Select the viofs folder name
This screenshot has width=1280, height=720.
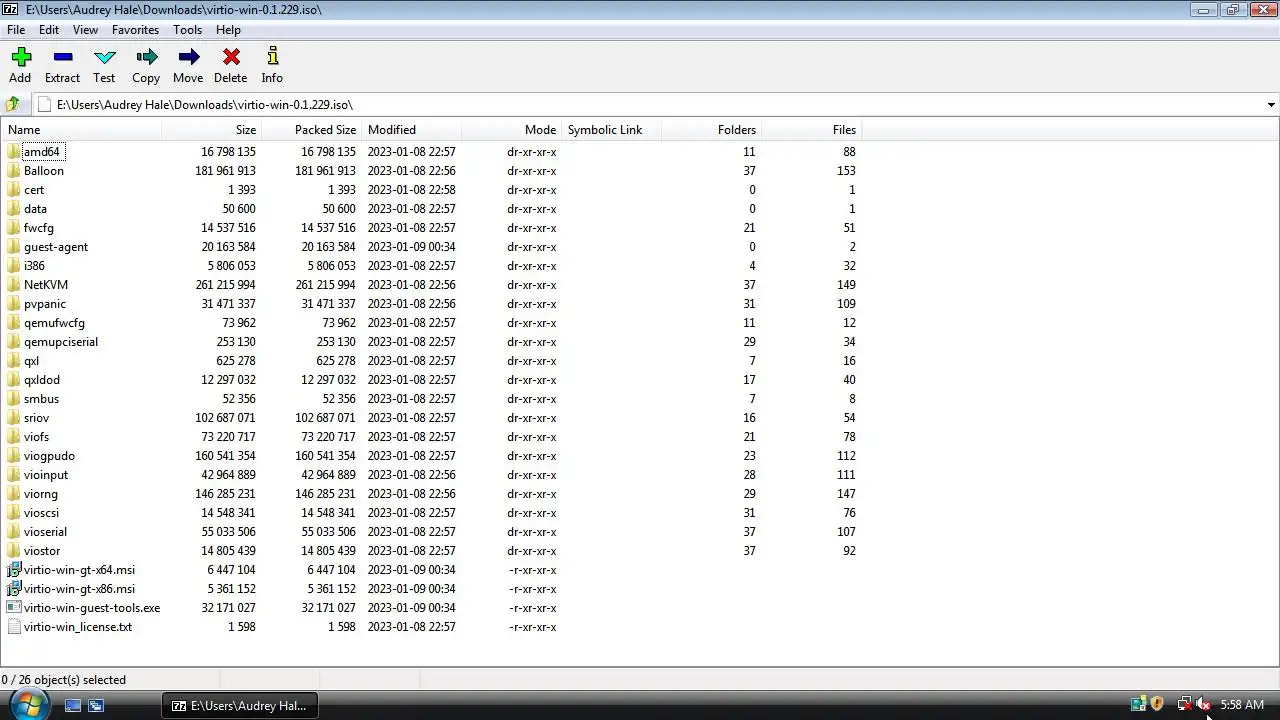pos(36,437)
